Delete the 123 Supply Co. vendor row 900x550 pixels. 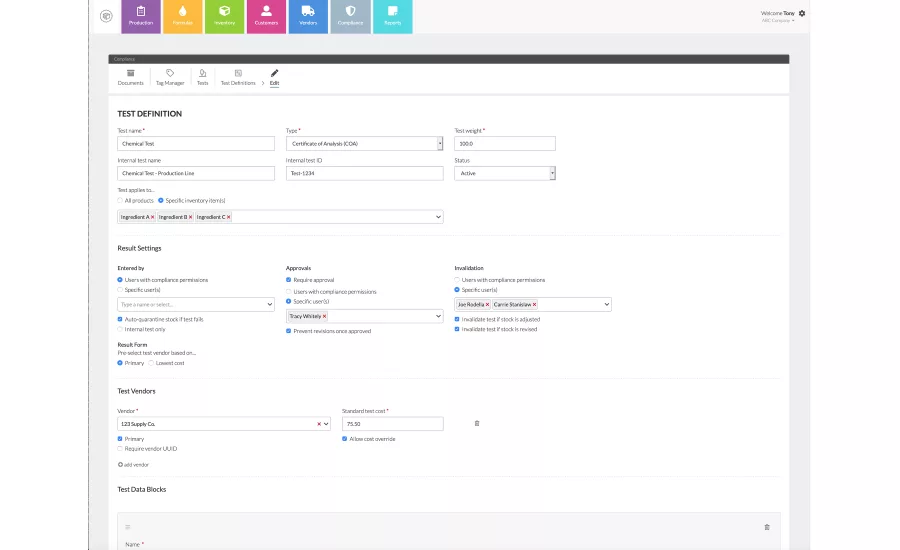coord(477,424)
